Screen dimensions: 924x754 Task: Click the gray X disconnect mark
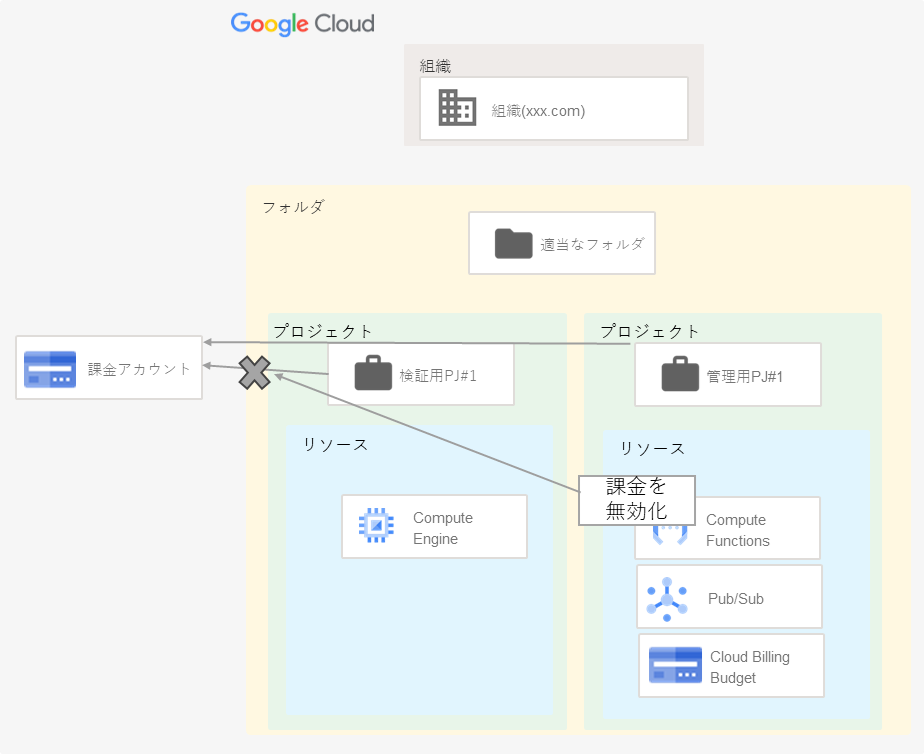point(255,372)
